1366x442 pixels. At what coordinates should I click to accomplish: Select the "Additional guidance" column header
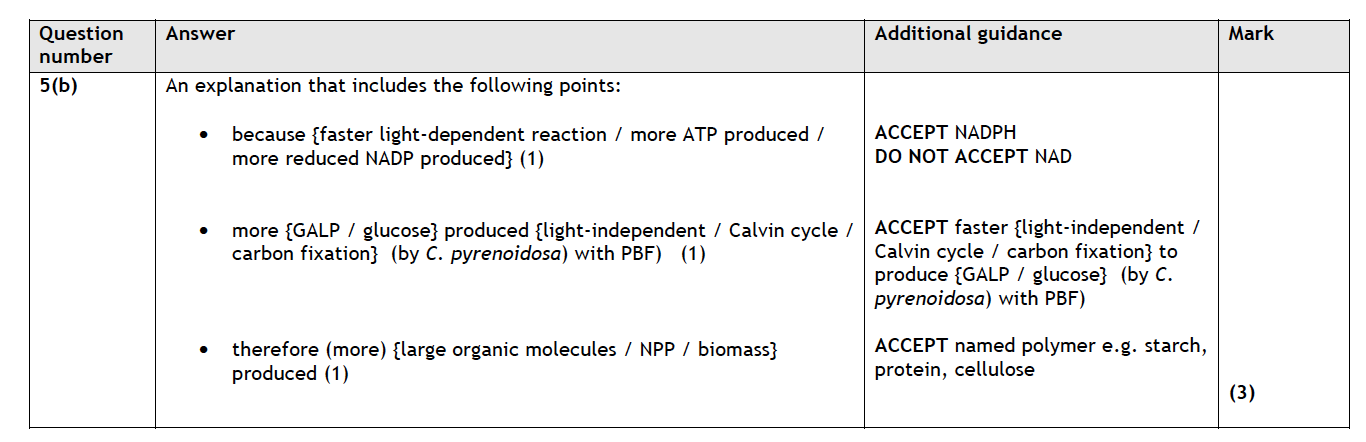click(x=968, y=34)
